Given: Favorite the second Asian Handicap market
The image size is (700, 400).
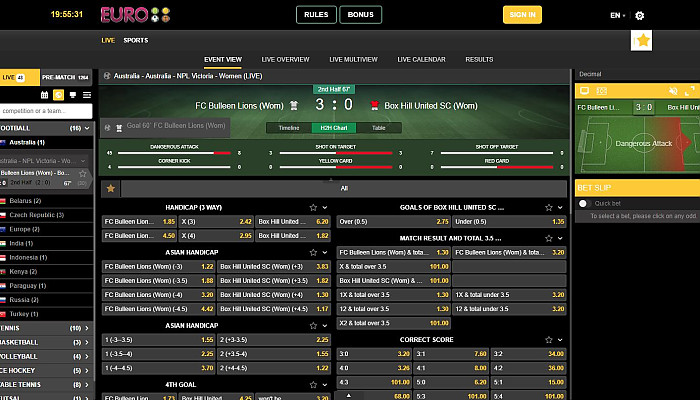Looking at the screenshot, I should 313,326.
